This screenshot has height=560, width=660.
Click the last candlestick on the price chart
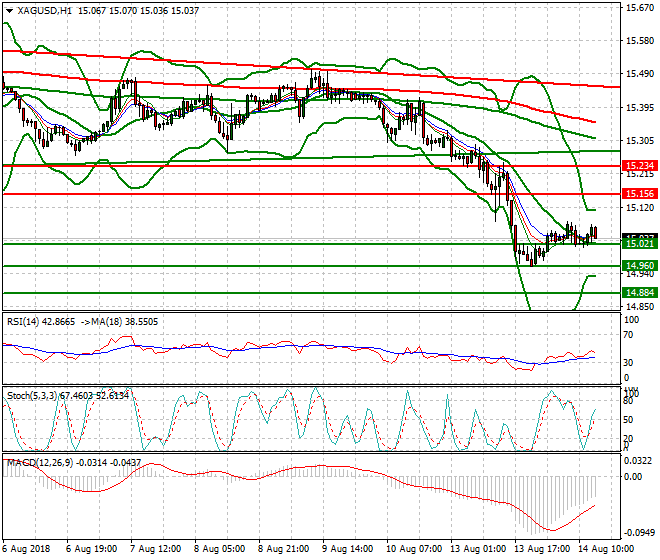pyautogui.click(x=594, y=234)
